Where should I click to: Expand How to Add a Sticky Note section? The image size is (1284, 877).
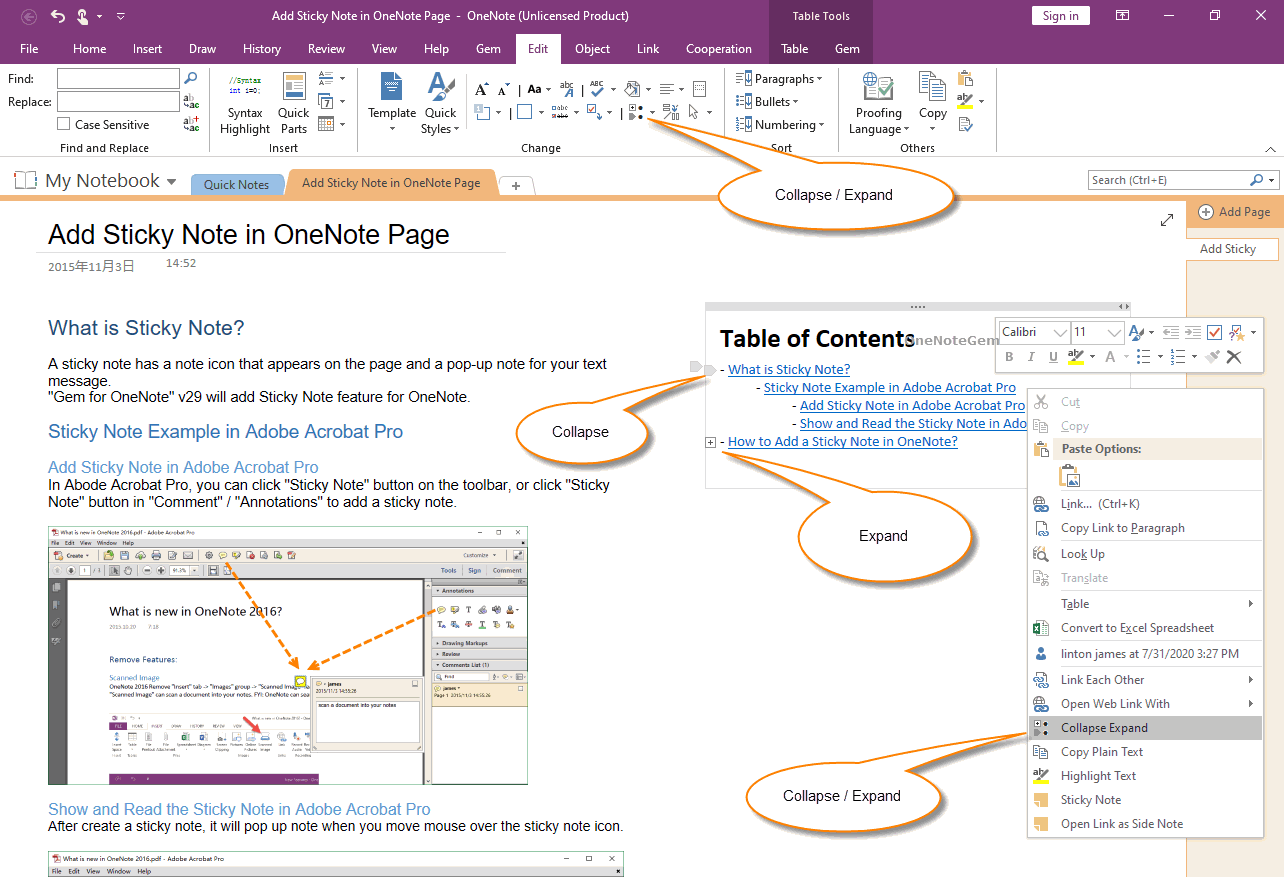click(710, 441)
